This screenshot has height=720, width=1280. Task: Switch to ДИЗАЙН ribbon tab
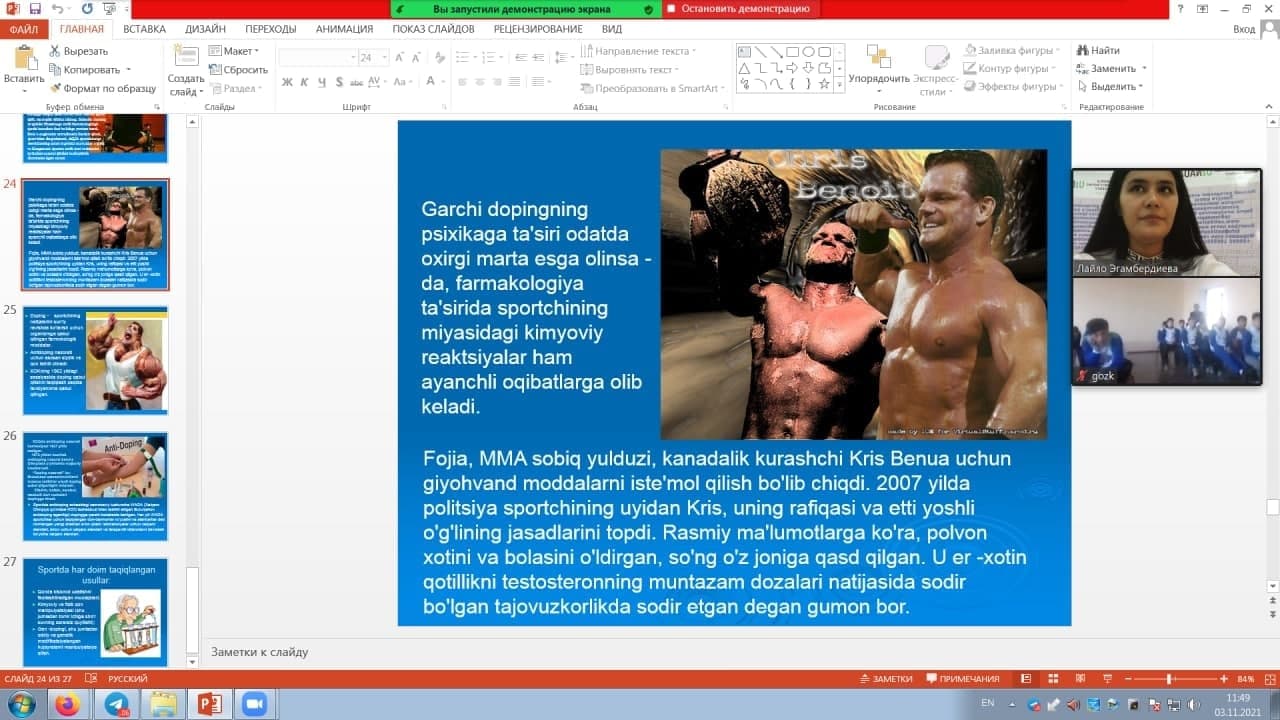(x=205, y=29)
